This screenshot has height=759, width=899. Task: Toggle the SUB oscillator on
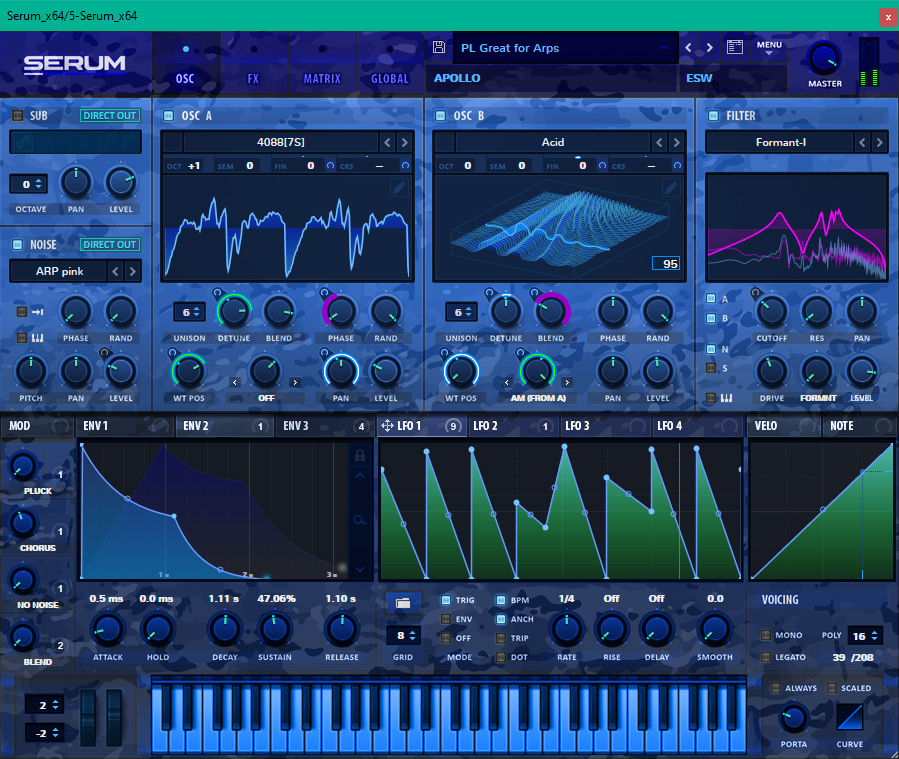tap(18, 115)
